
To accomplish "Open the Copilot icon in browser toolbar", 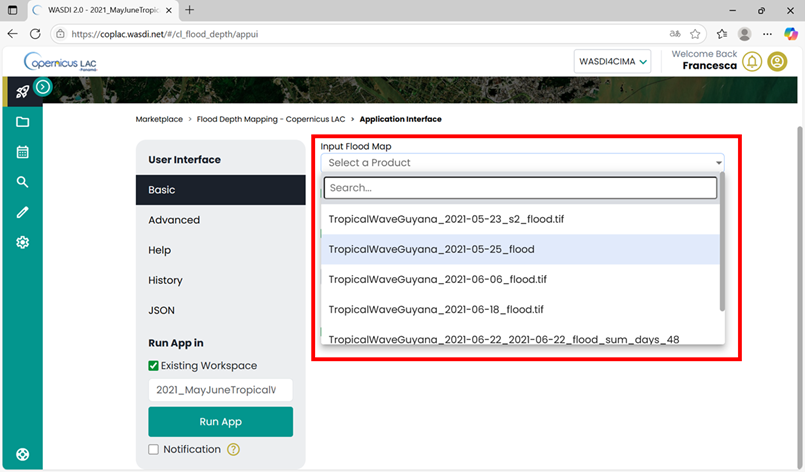I will click(x=791, y=34).
